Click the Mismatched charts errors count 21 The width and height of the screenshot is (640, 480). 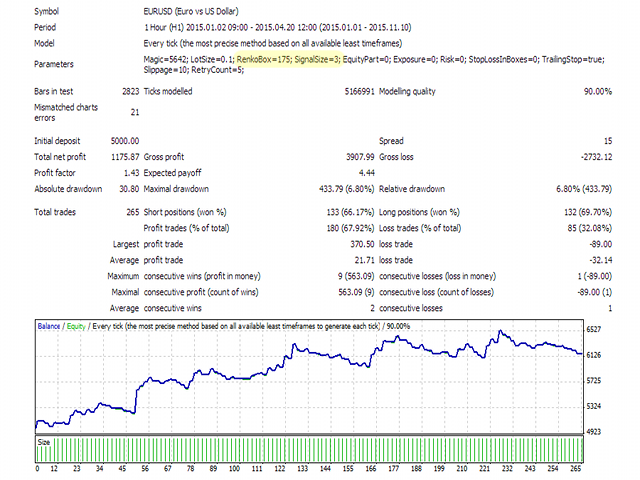coord(133,113)
